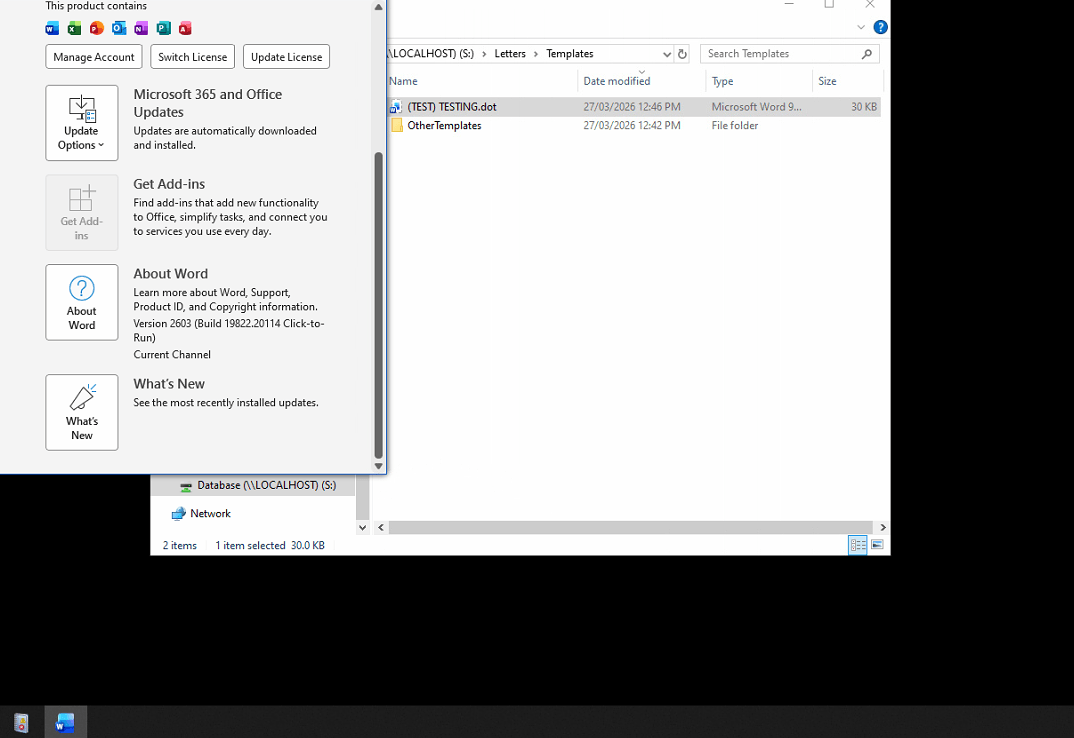Screen dimensions: 1074x738
Task: Click the PowerPoint icon in product list
Action: 96,28
